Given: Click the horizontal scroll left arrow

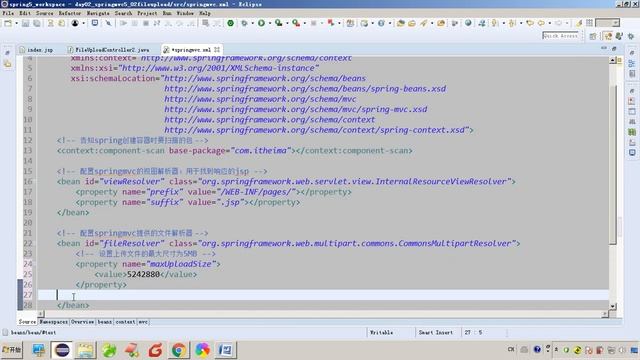Looking at the screenshot, I should coord(41,313).
